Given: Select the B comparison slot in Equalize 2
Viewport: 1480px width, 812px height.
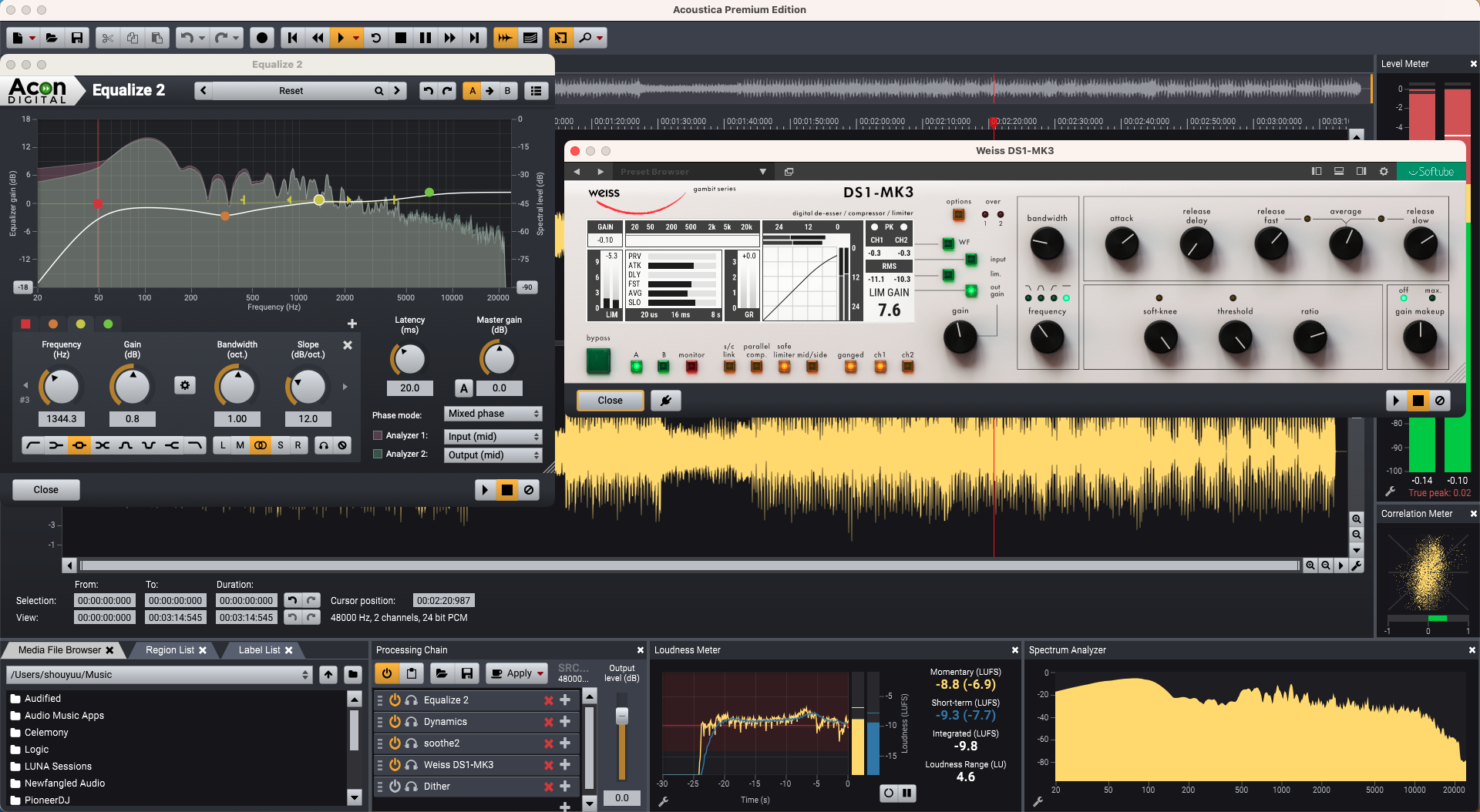Looking at the screenshot, I should 507,91.
